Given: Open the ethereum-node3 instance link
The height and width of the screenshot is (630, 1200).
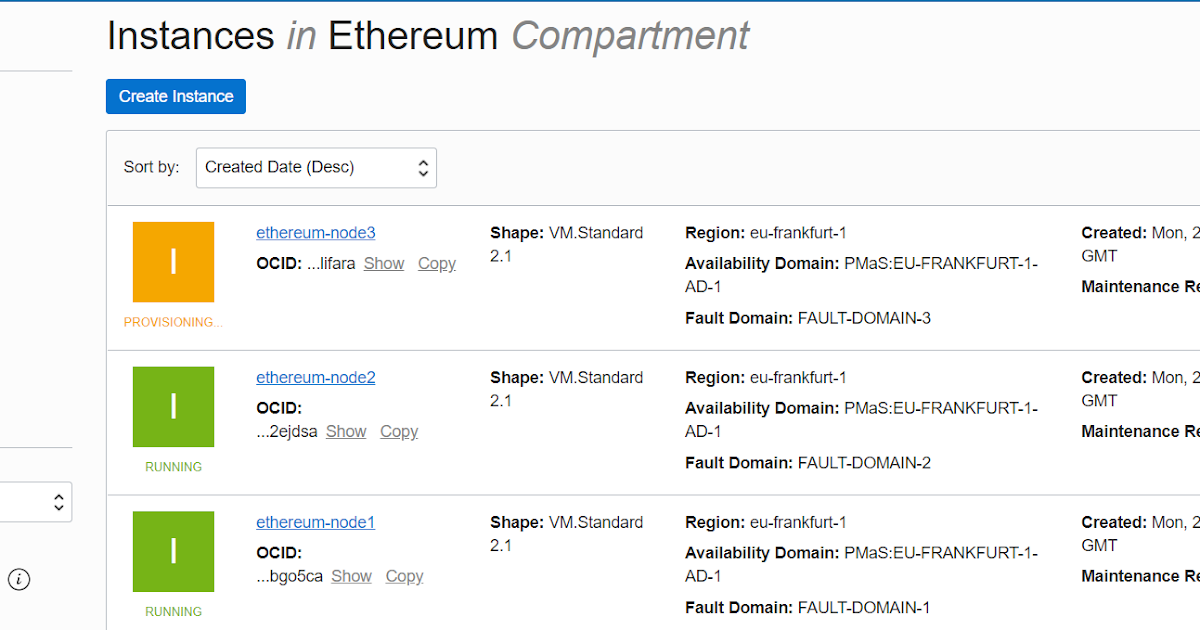Looking at the screenshot, I should (316, 233).
